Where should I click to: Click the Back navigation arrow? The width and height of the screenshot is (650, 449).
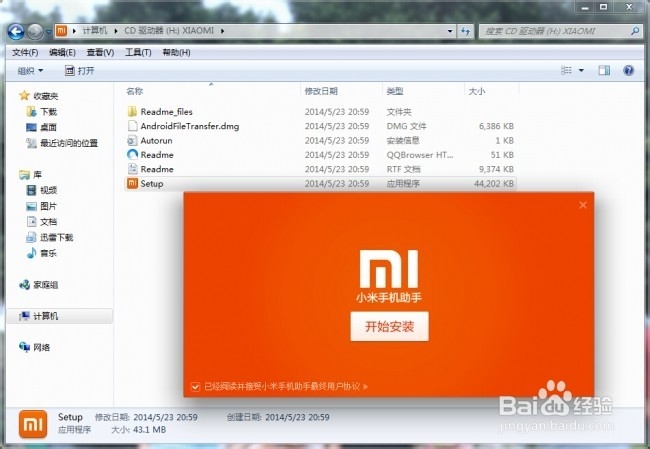(16, 32)
